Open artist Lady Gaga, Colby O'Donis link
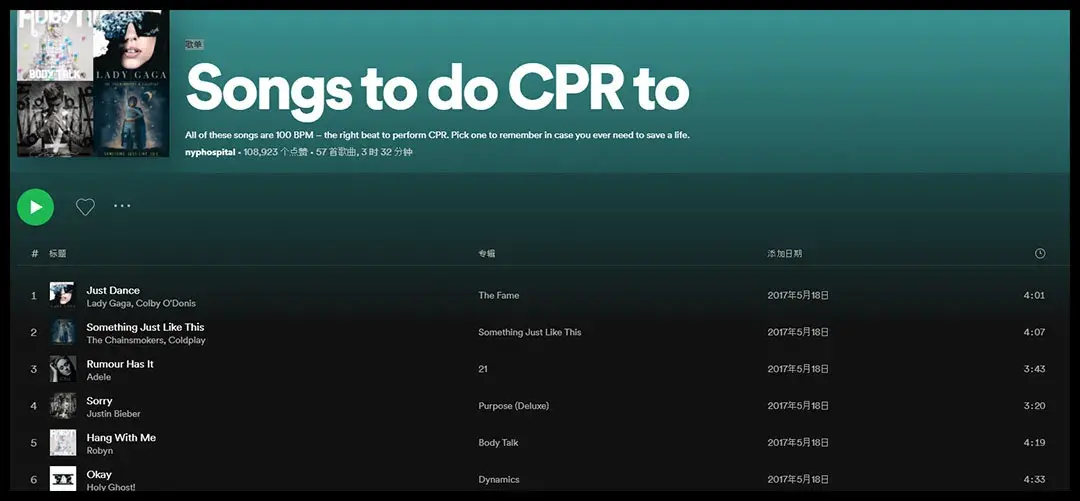This screenshot has height=501, width=1080. pos(141,303)
